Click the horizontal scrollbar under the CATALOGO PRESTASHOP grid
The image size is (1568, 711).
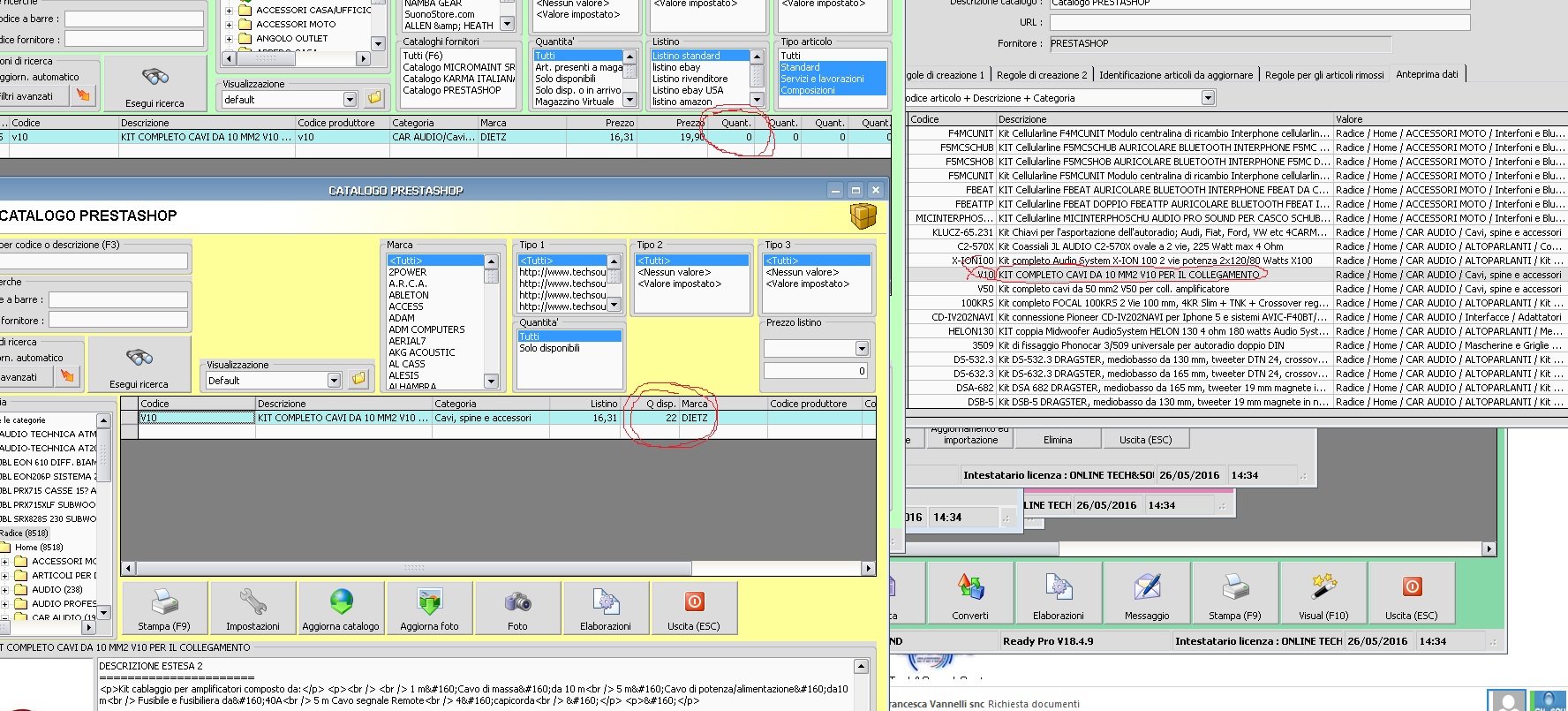(x=499, y=568)
